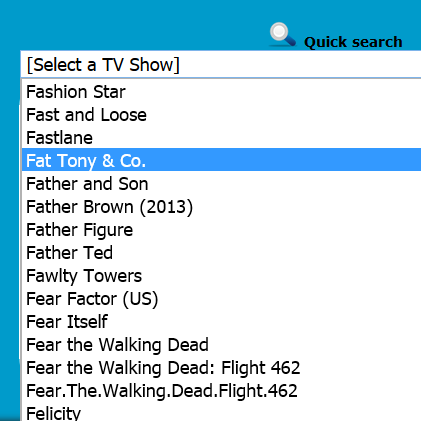Select the Fastlane entry
The width and height of the screenshot is (421, 421).
[x=221, y=138]
